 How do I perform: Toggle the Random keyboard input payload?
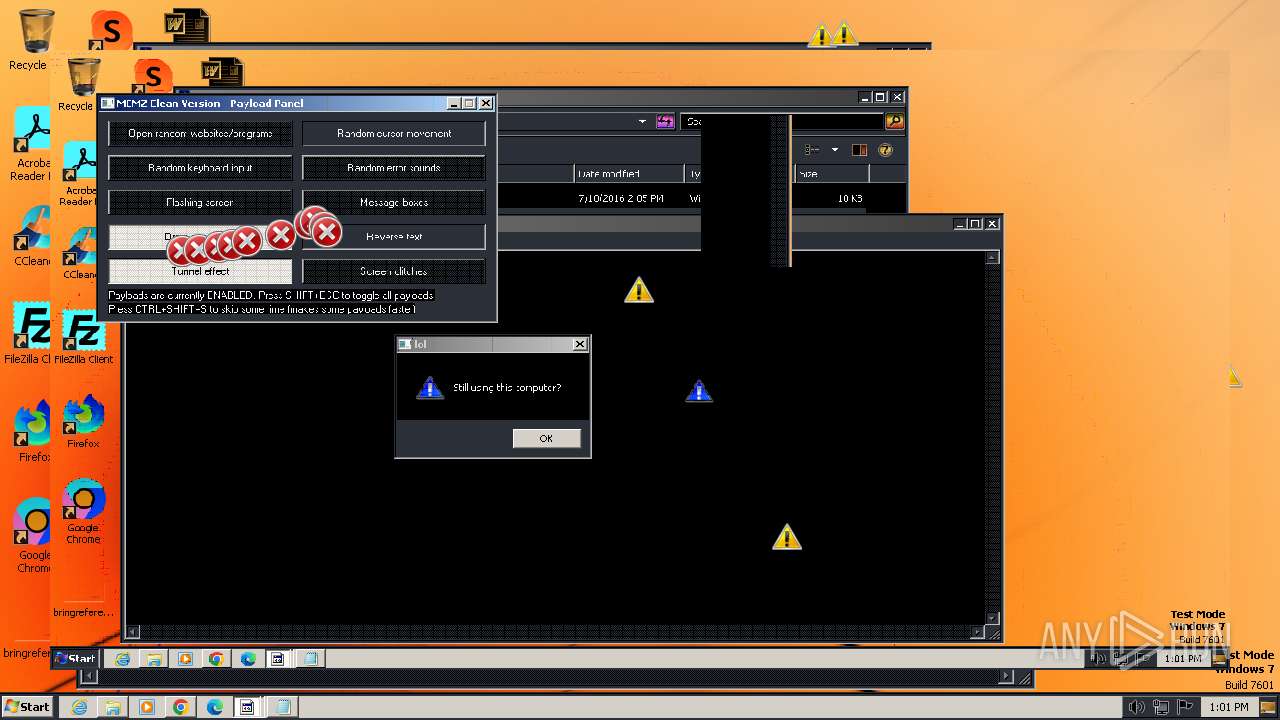200,168
